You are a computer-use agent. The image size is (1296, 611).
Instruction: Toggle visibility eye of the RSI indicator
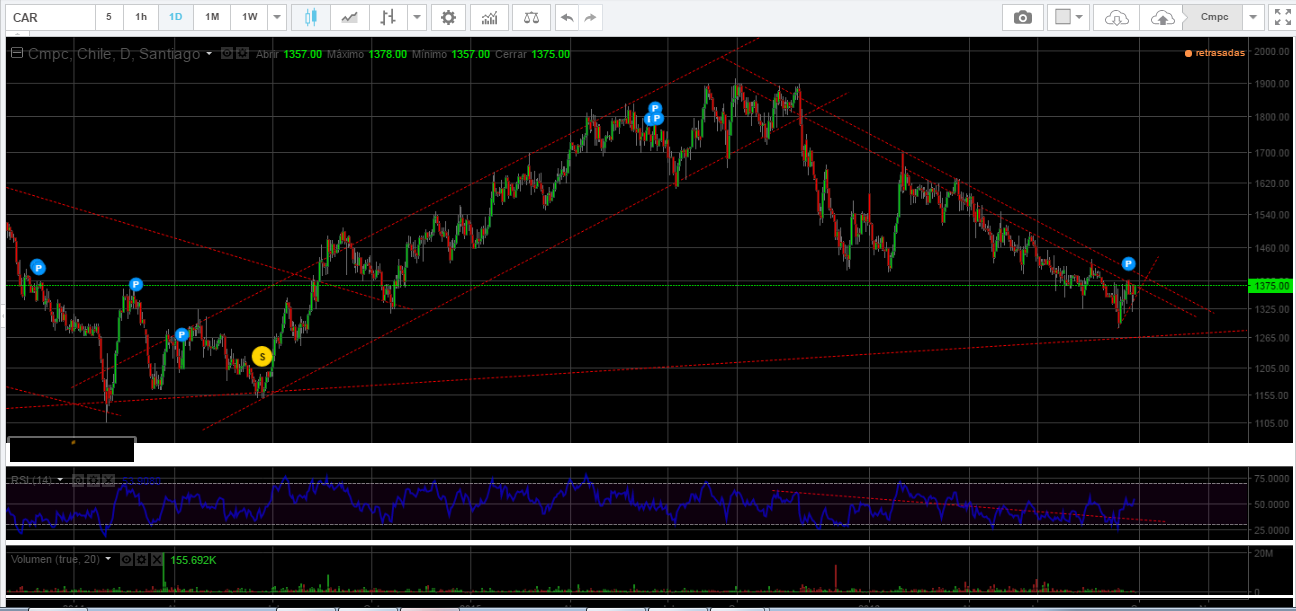pyautogui.click(x=77, y=480)
